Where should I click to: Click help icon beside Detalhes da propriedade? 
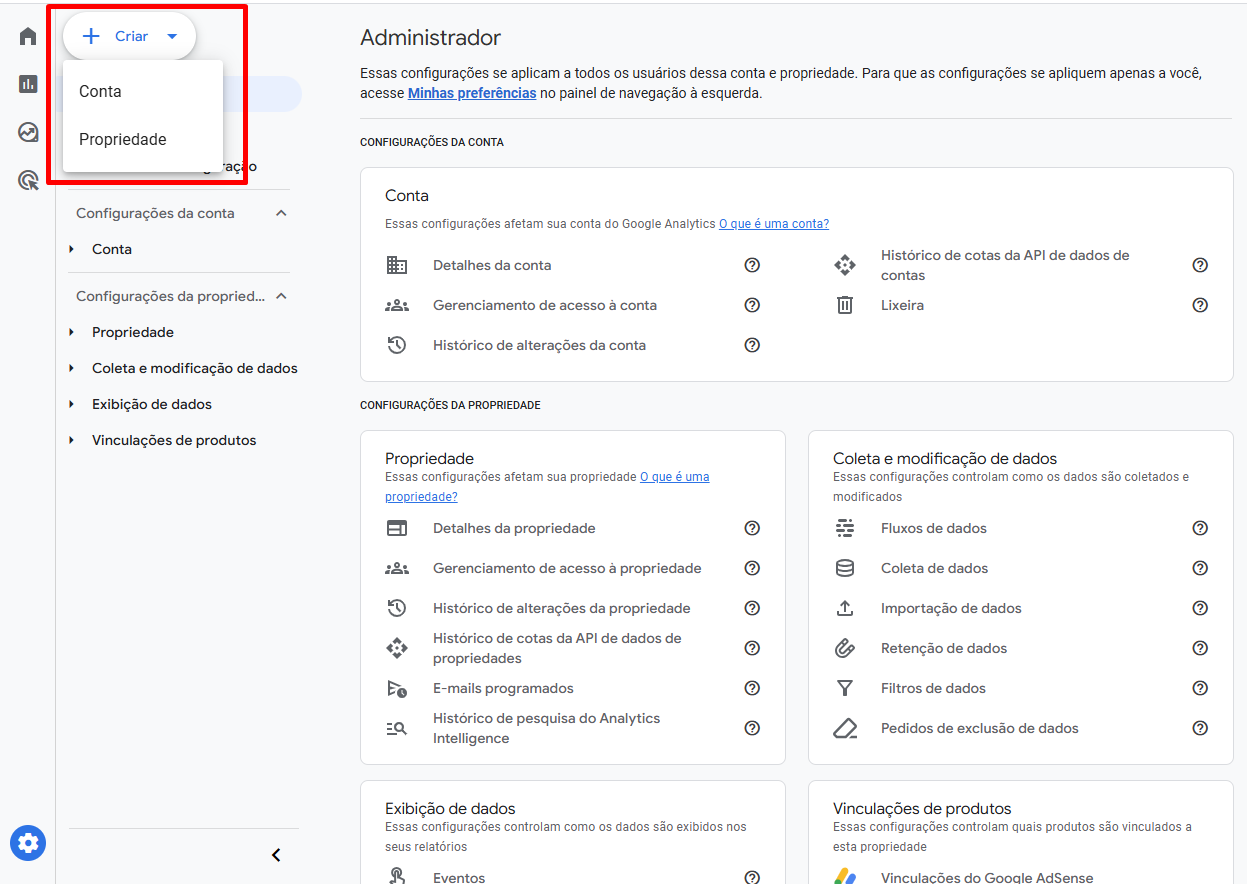pos(752,528)
